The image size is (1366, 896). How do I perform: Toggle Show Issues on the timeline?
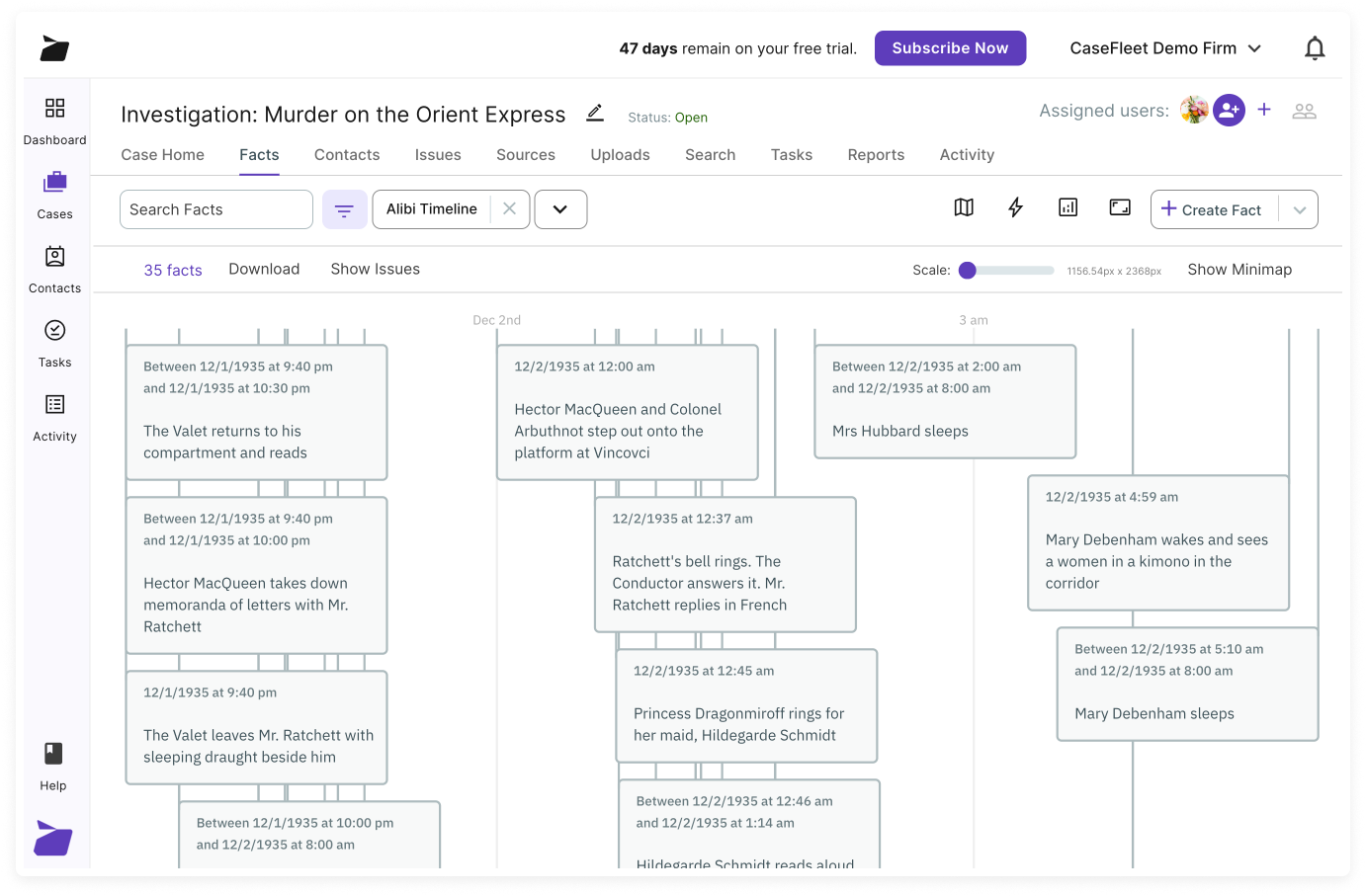[375, 269]
